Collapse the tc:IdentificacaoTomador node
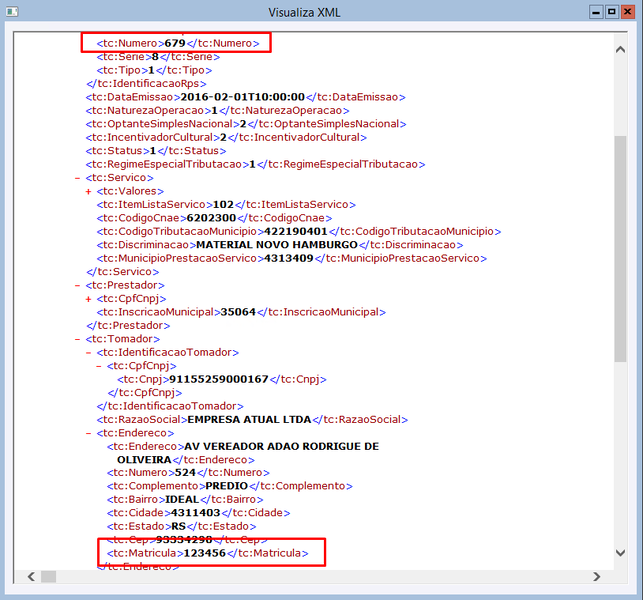 tap(88, 353)
